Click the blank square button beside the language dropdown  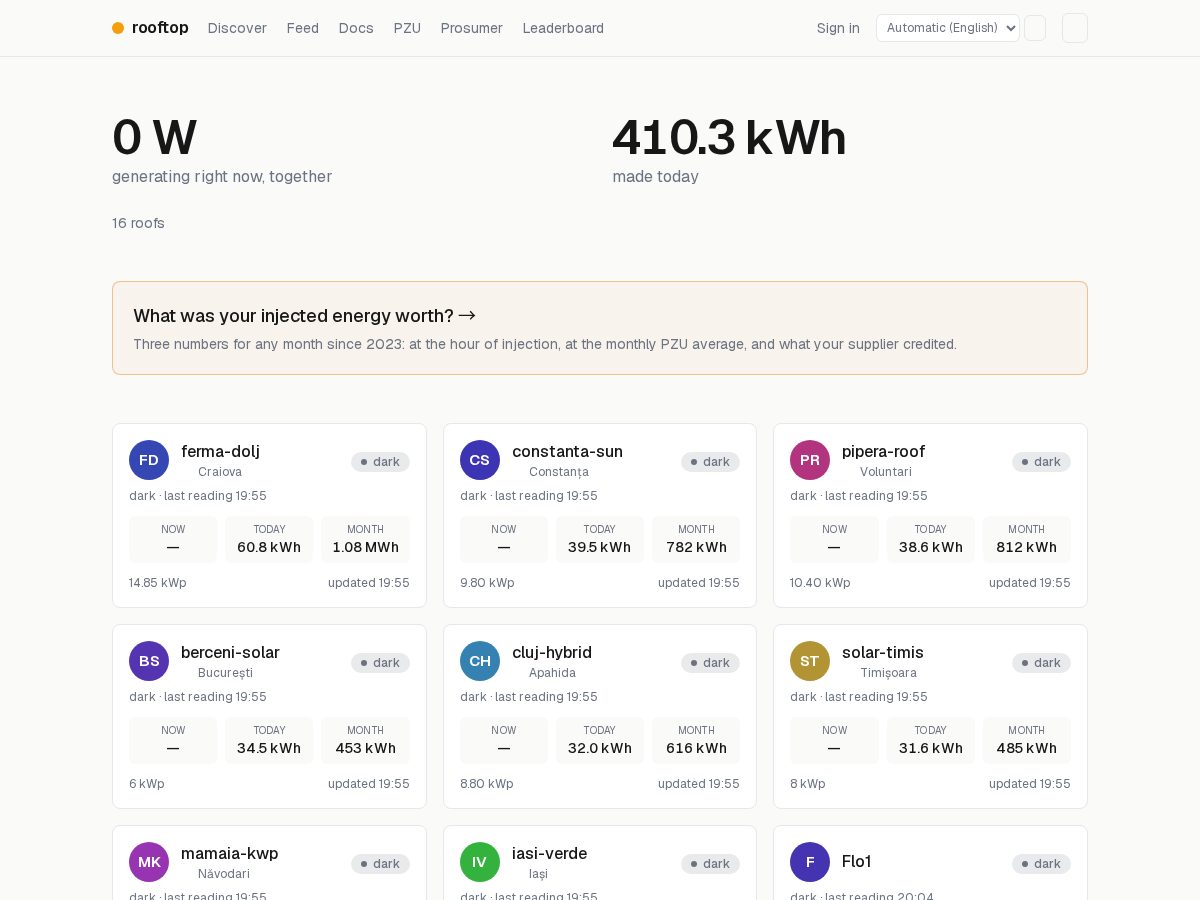1035,28
